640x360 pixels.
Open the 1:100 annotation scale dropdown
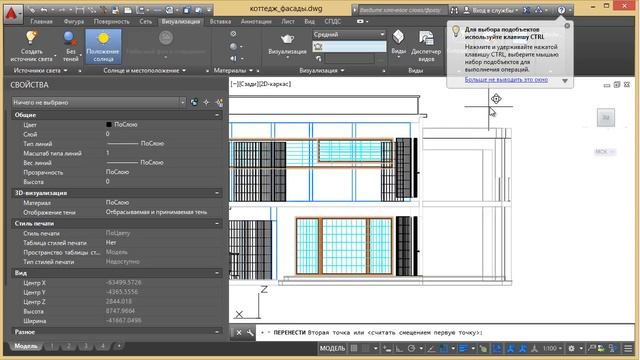pyautogui.click(x=552, y=349)
